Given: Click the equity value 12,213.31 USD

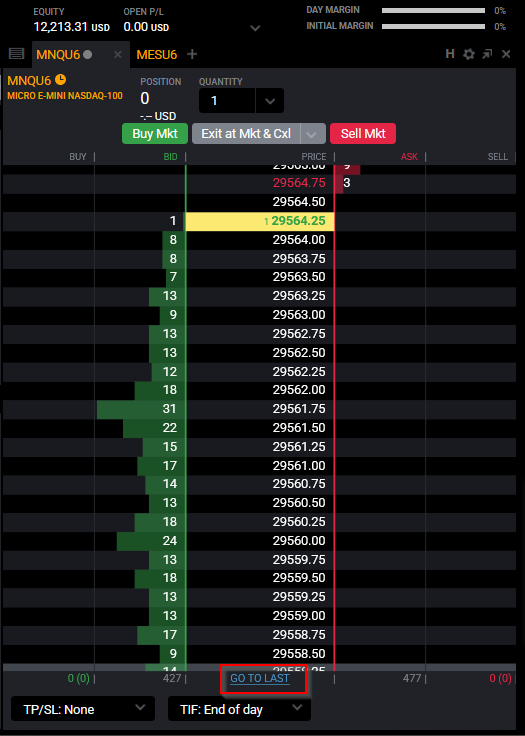Looking at the screenshot, I should click(71, 27).
